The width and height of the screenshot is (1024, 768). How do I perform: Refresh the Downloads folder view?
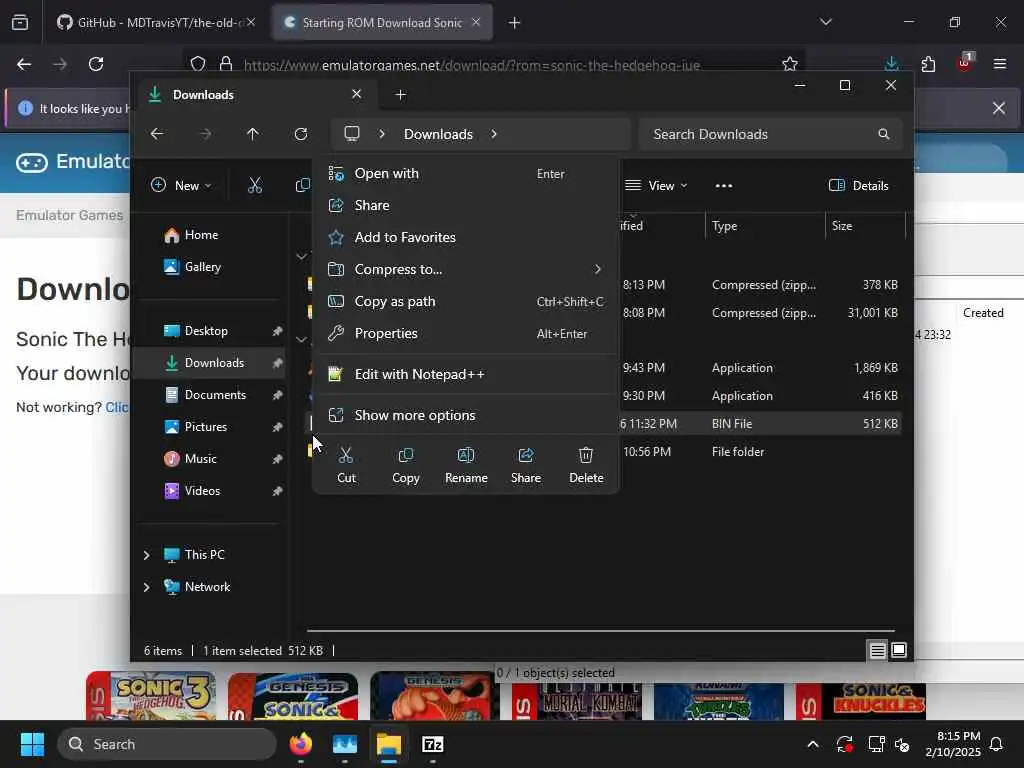300,135
